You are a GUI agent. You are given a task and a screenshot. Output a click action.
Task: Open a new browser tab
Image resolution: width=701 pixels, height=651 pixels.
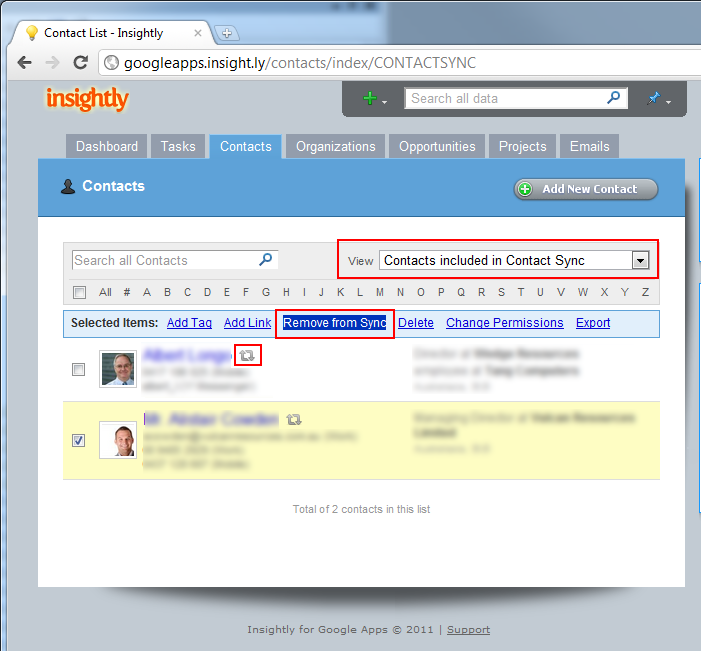pos(227,33)
